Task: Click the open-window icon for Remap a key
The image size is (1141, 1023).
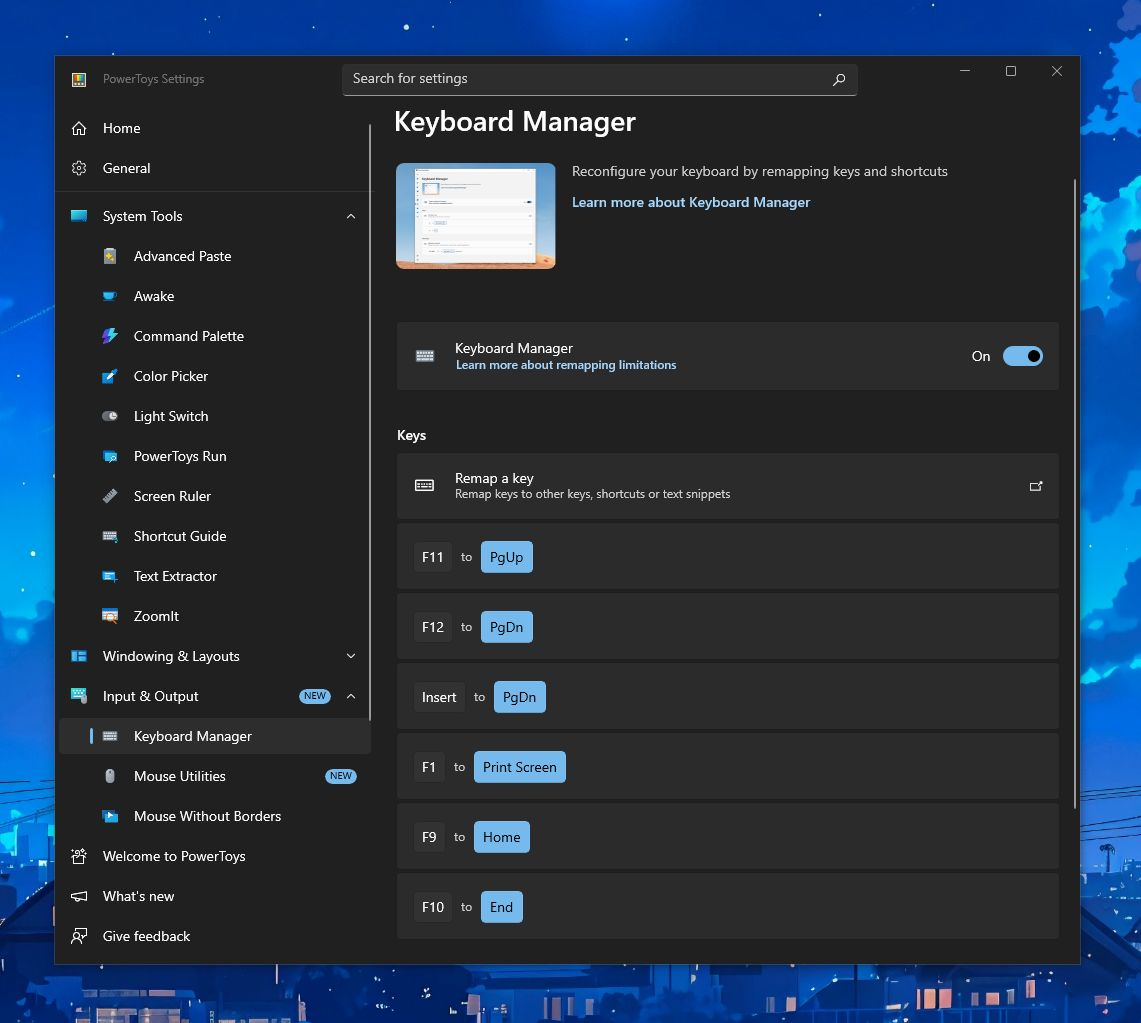Action: point(1035,486)
